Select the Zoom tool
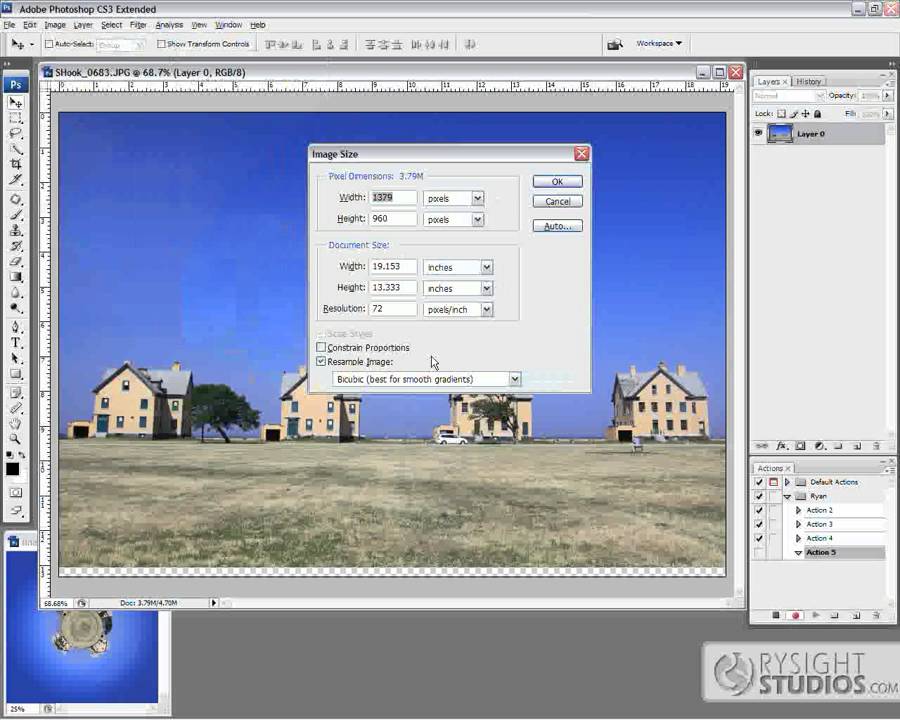The height and width of the screenshot is (720, 900). pos(15,439)
